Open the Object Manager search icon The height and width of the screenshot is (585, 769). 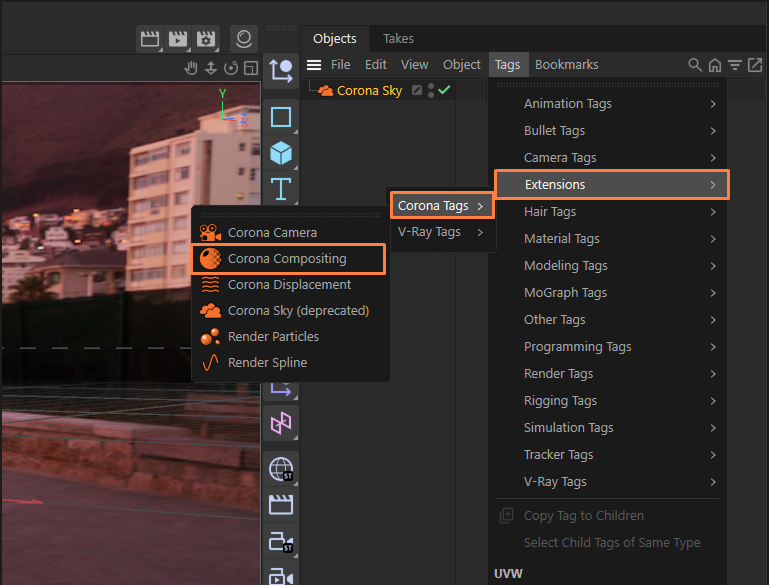694,65
